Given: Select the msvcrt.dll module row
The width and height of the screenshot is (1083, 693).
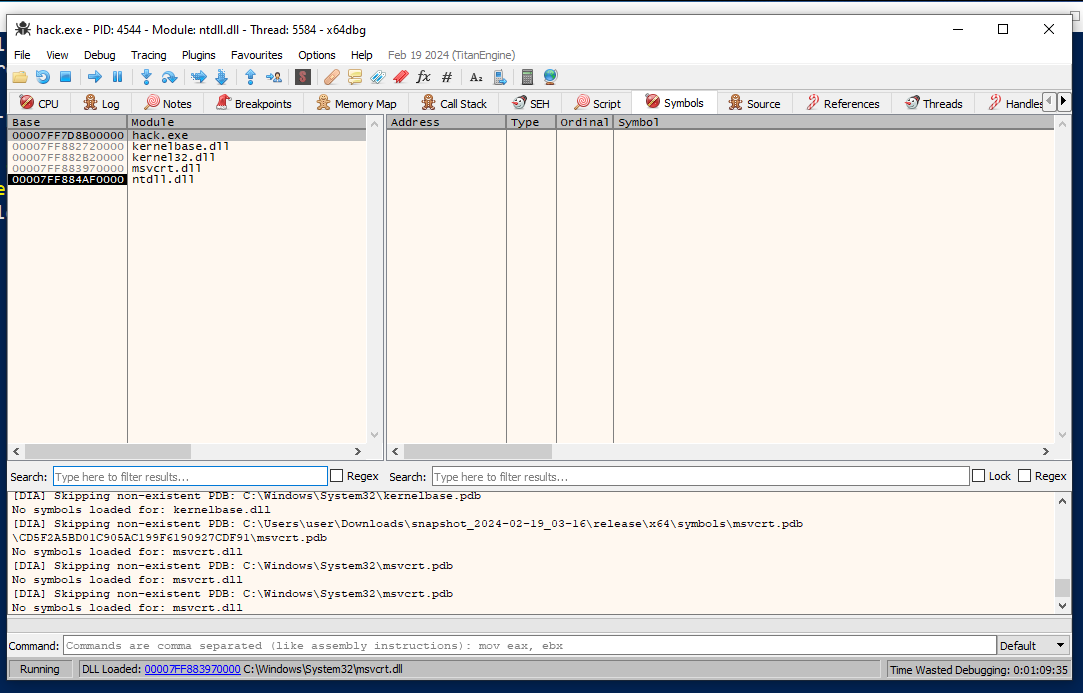Looking at the screenshot, I should click(187, 169).
